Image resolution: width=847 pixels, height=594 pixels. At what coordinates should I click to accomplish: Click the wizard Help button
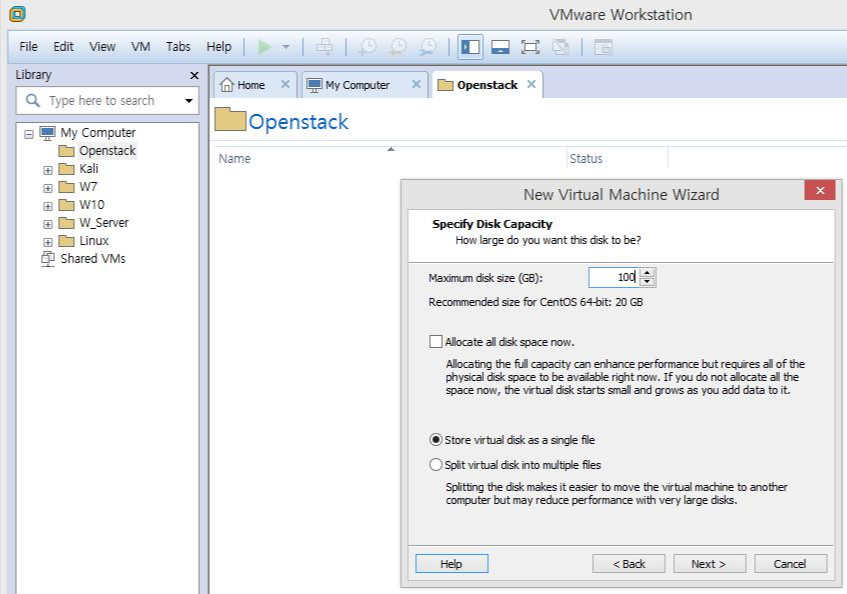pyautogui.click(x=452, y=564)
